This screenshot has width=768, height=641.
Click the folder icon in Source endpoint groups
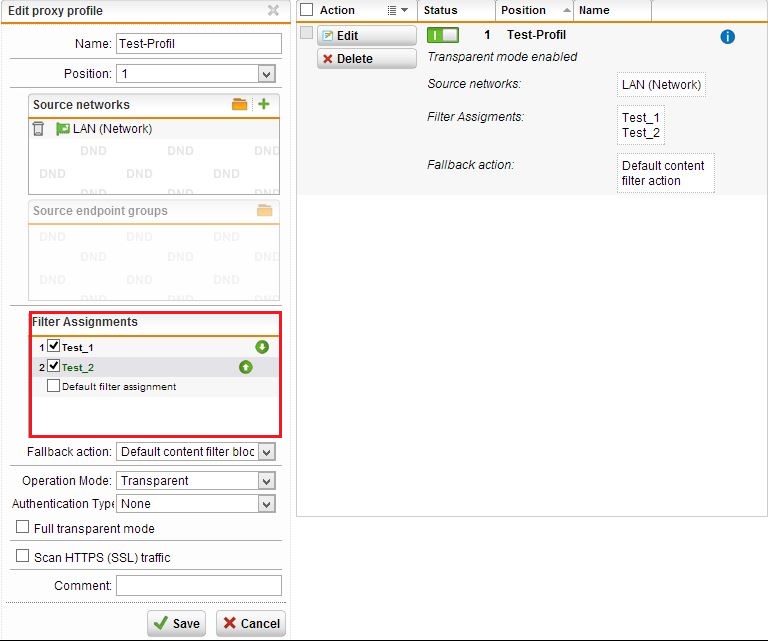(264, 211)
